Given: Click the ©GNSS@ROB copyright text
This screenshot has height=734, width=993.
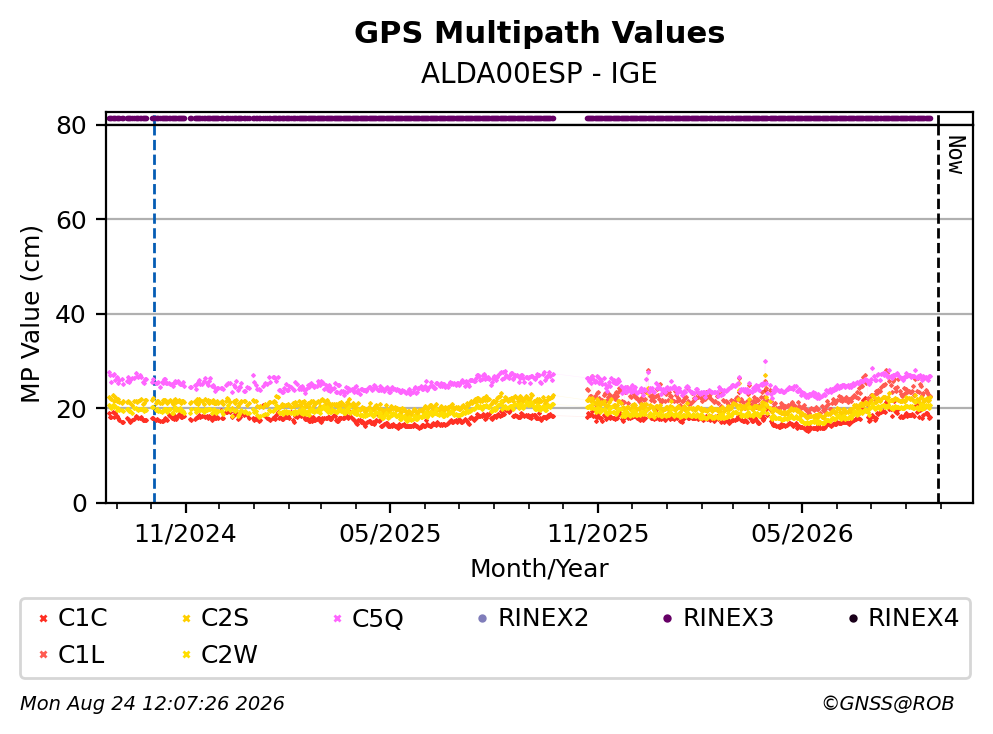Looking at the screenshot, I should click(888, 704).
